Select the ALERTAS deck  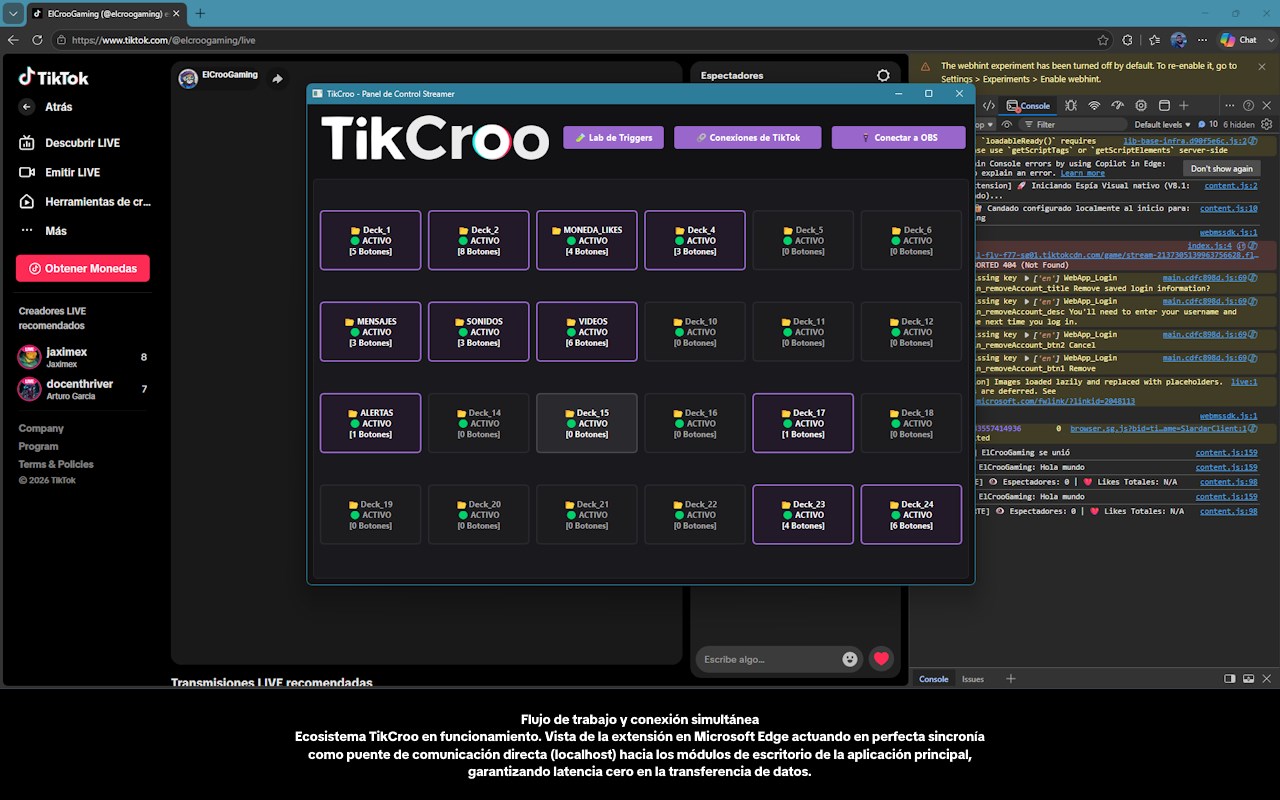point(370,423)
